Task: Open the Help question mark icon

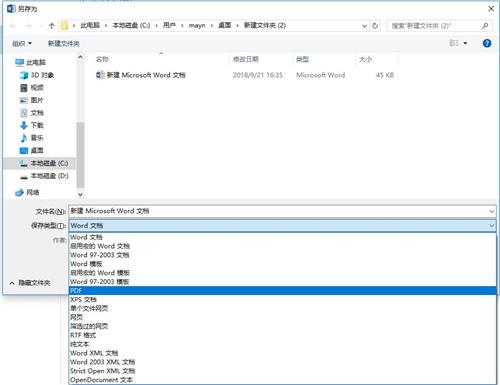Action: (487, 43)
